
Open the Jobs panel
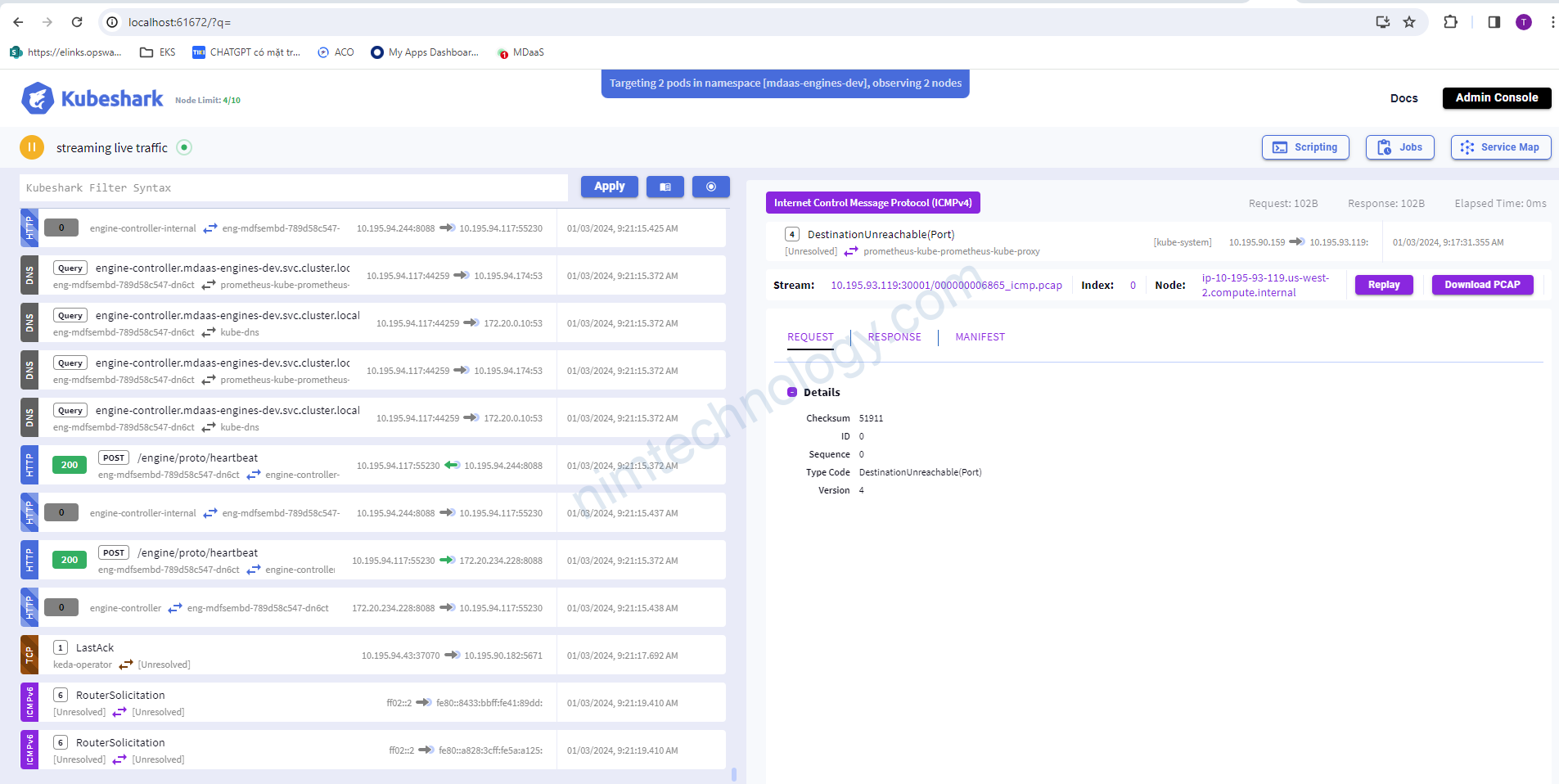pos(1399,147)
